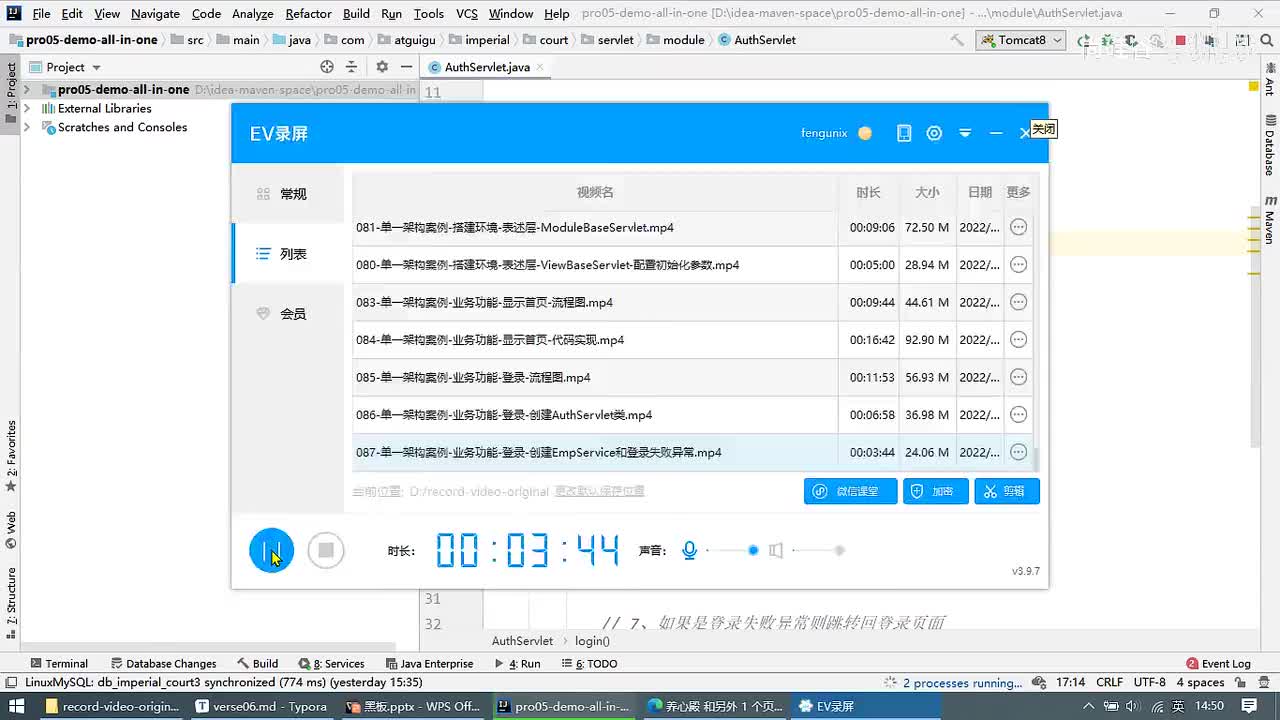Click the 4 spaces indent setting
The image size is (1280, 720).
tap(1200, 682)
